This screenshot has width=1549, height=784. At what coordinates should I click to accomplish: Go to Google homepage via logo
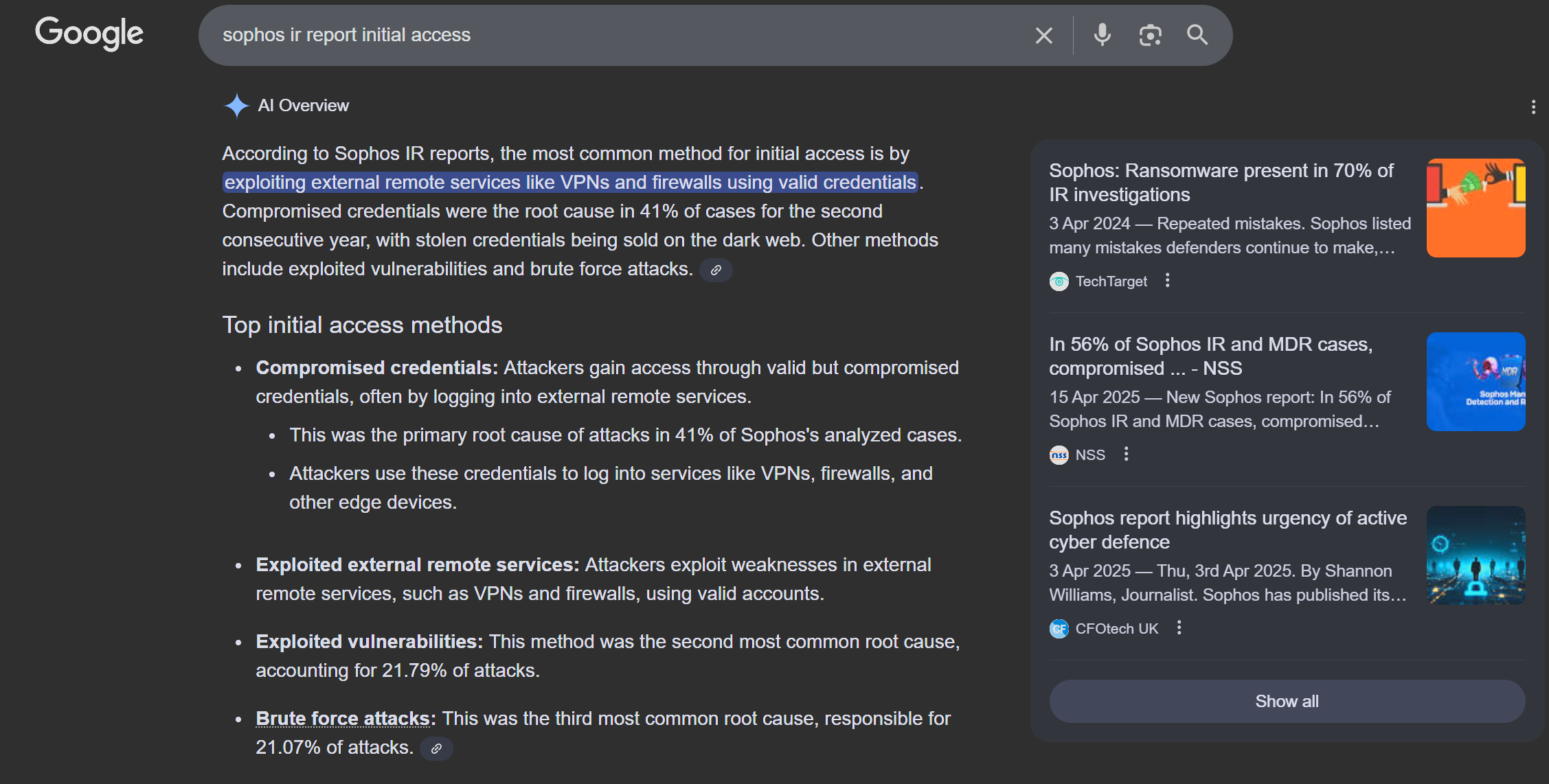coord(89,33)
